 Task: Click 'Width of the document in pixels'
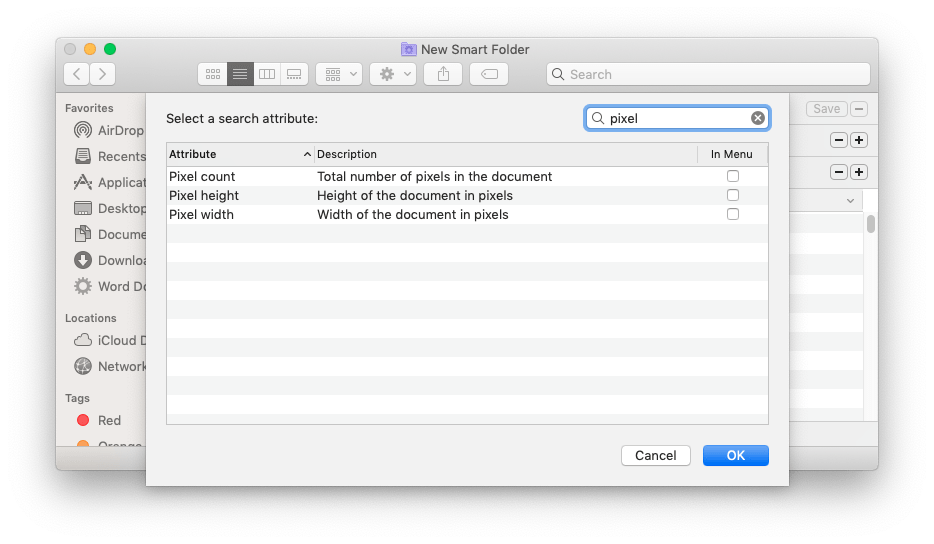pyautogui.click(x=413, y=215)
